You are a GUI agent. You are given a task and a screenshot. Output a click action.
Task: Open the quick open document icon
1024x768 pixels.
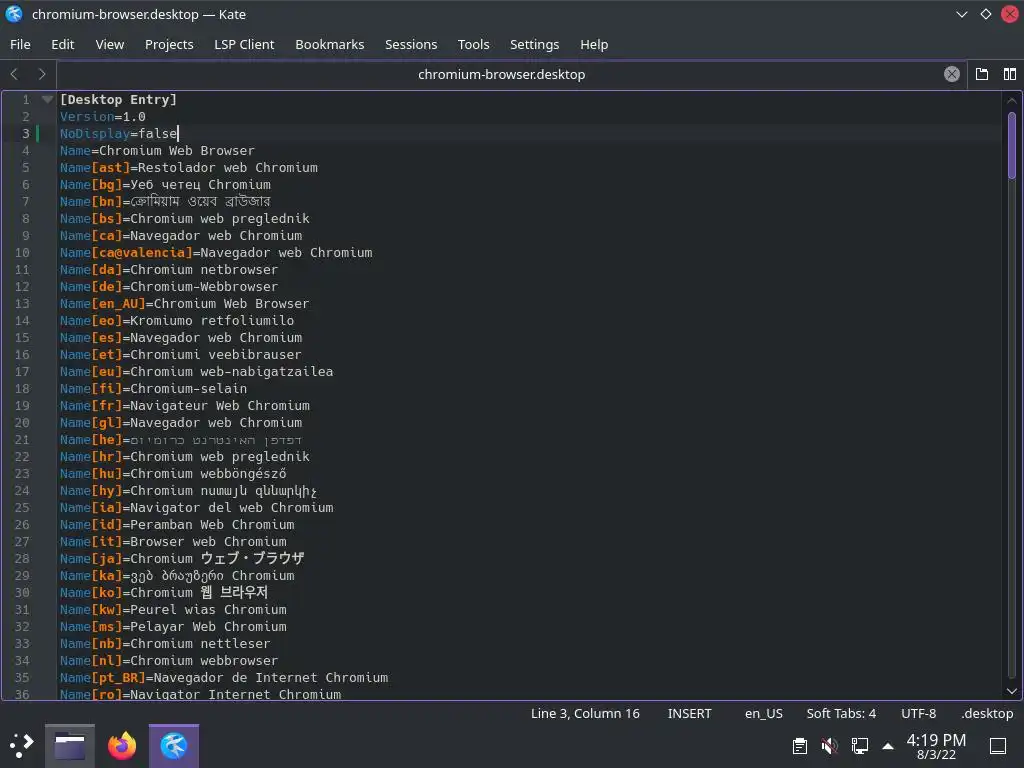click(x=982, y=74)
